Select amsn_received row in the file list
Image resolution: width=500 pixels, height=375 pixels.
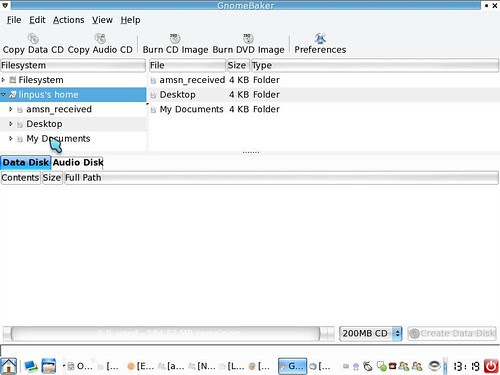(324, 80)
